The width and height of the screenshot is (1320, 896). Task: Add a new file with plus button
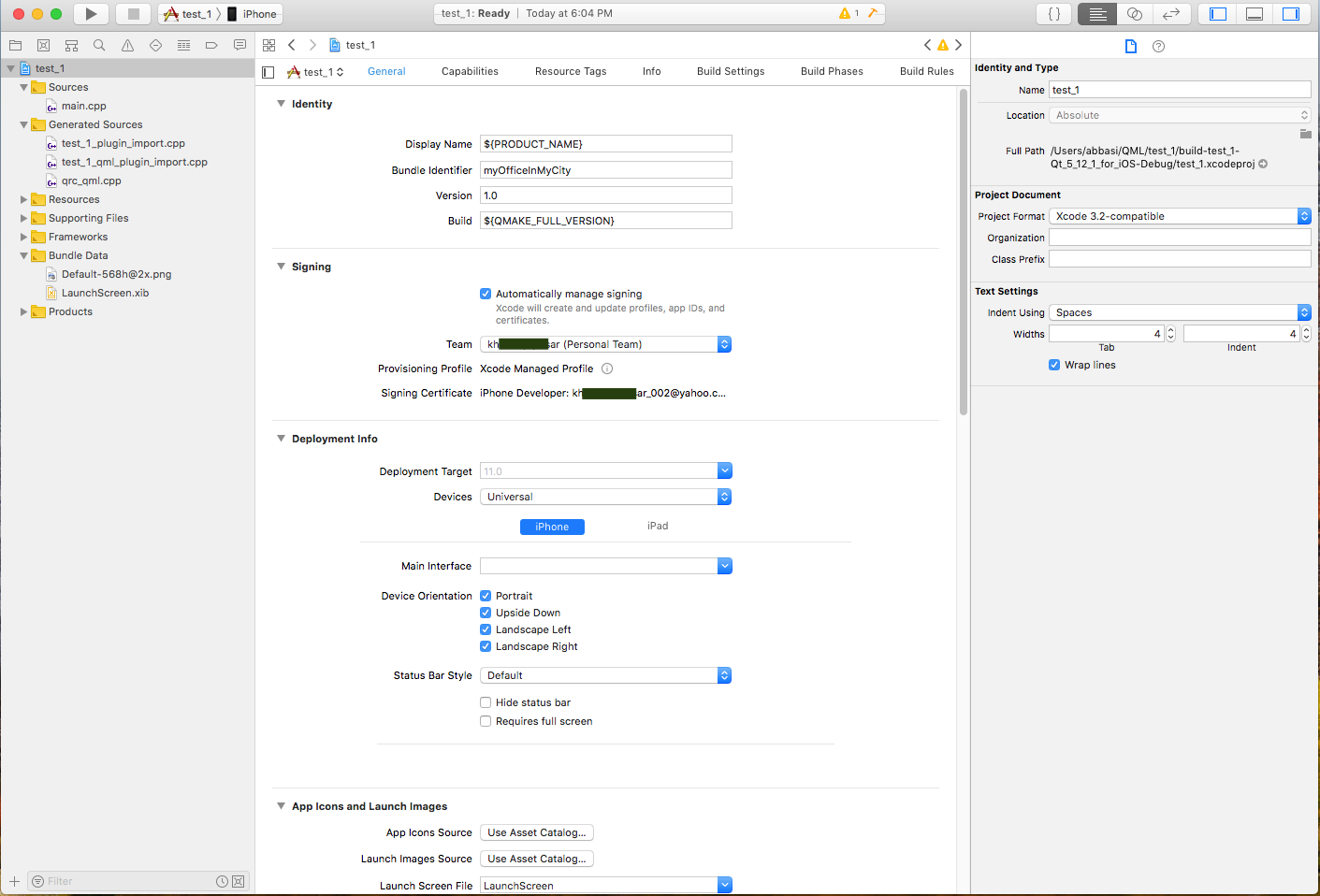pyautogui.click(x=14, y=881)
